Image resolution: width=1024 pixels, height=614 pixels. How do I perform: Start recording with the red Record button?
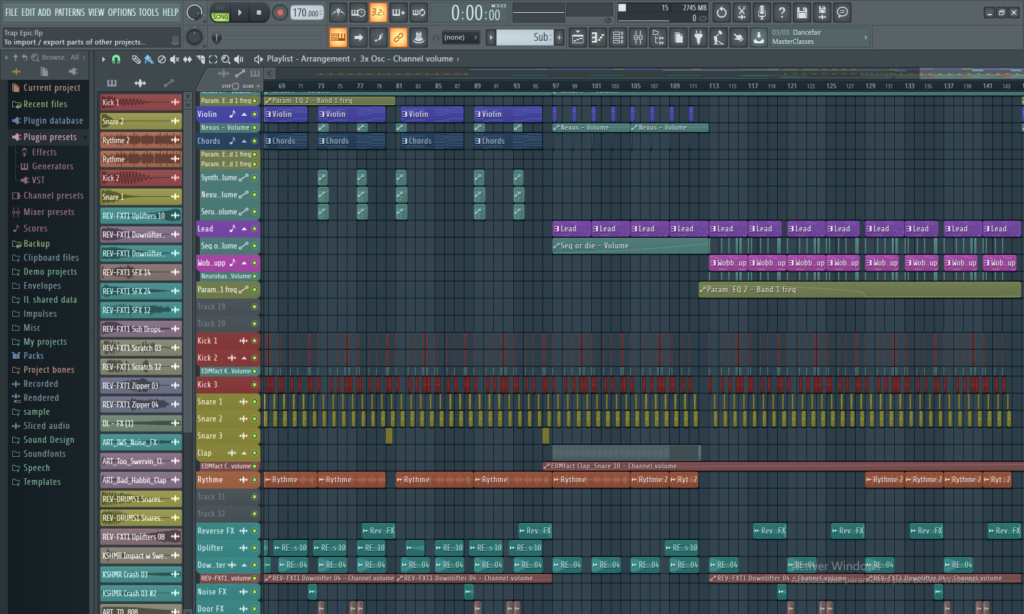coord(280,12)
